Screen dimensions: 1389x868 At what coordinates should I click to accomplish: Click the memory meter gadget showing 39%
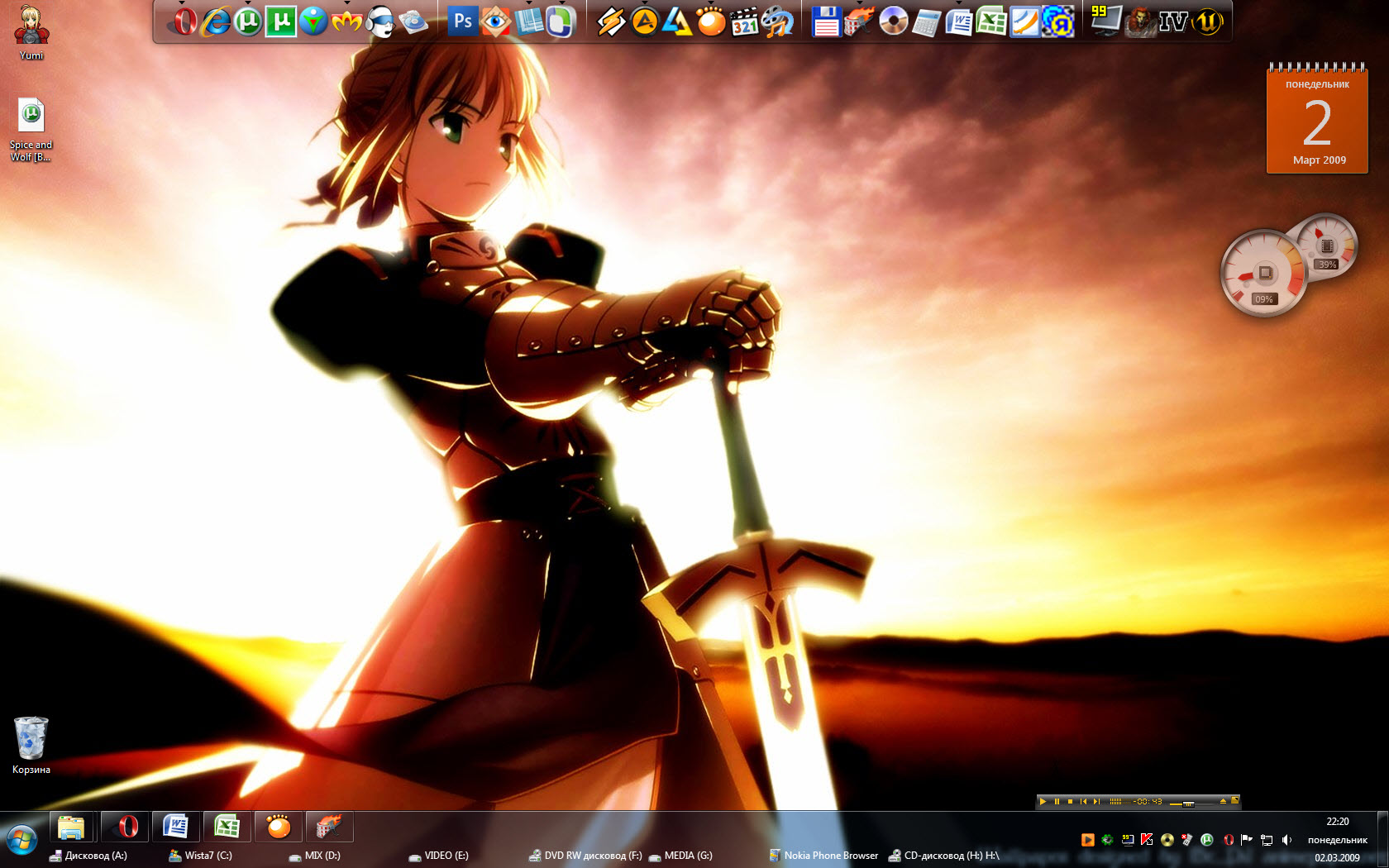point(1327,247)
